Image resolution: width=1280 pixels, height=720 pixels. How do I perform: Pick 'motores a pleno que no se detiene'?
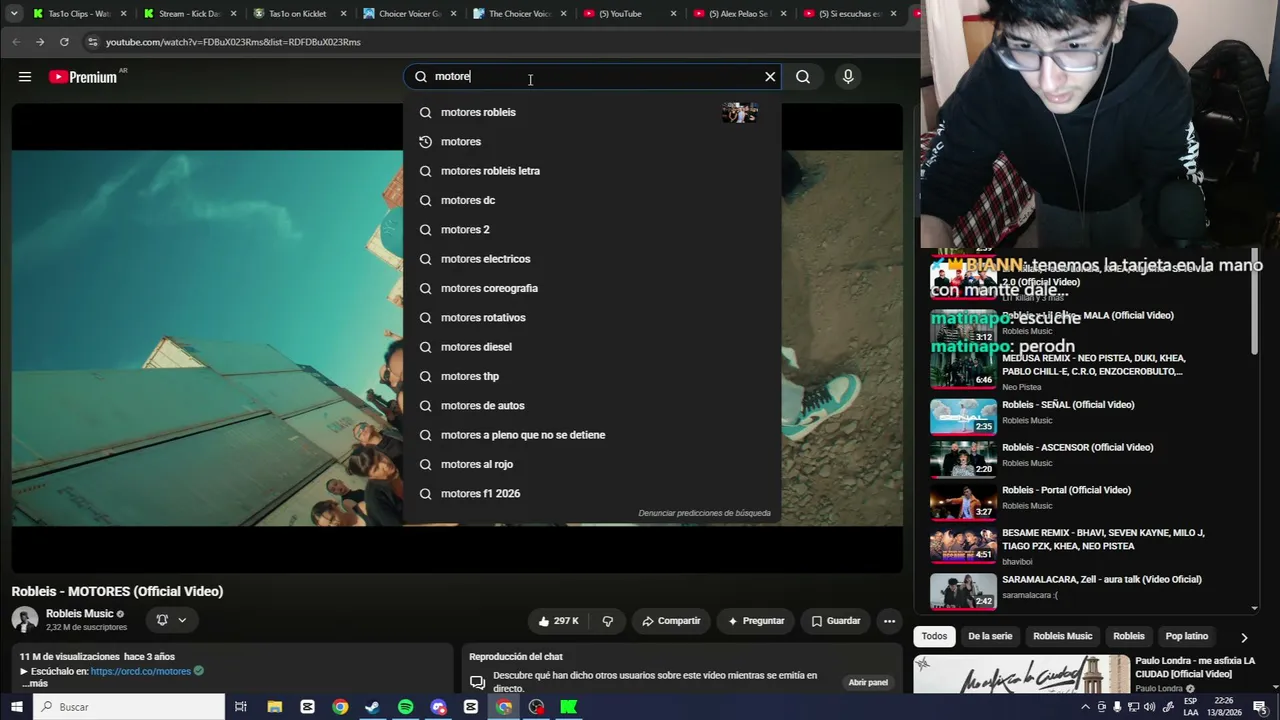click(592, 435)
